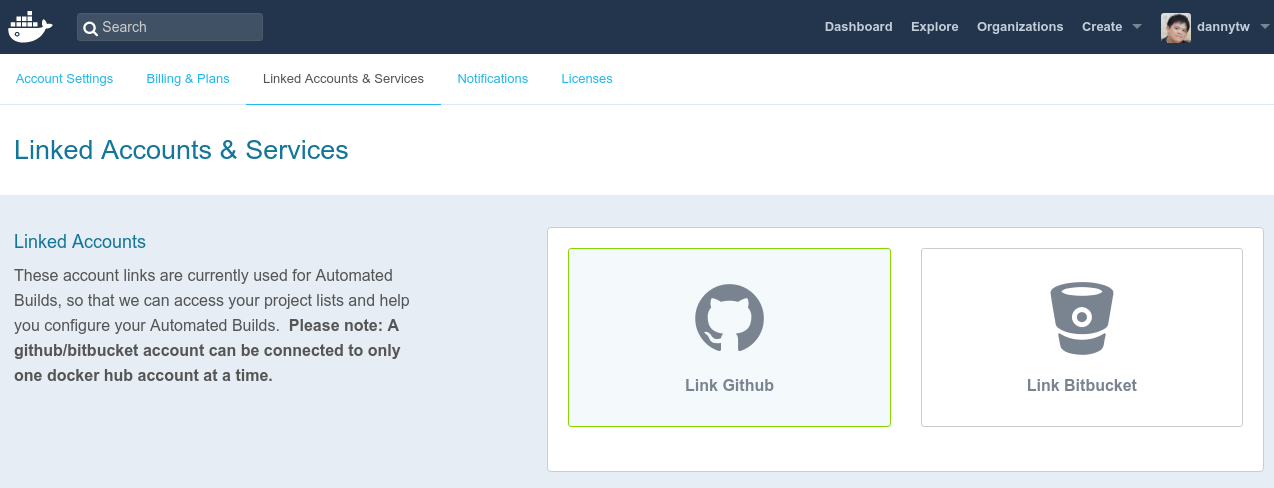
Task: Switch to the Account Settings tab
Action: click(x=64, y=79)
